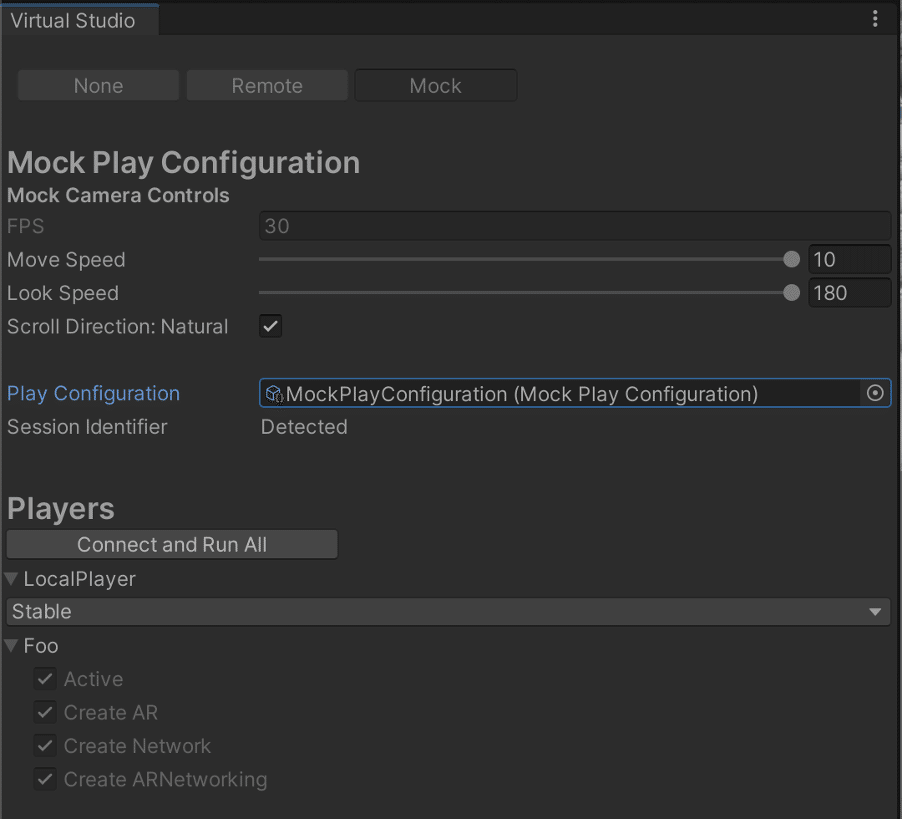Click the Look Speed value field
The image size is (902, 820).
coord(849,293)
